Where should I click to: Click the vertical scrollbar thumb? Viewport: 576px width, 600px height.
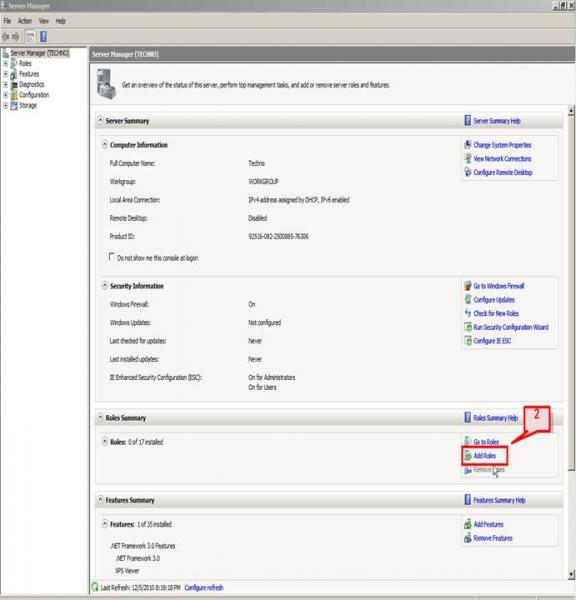pos(571,293)
